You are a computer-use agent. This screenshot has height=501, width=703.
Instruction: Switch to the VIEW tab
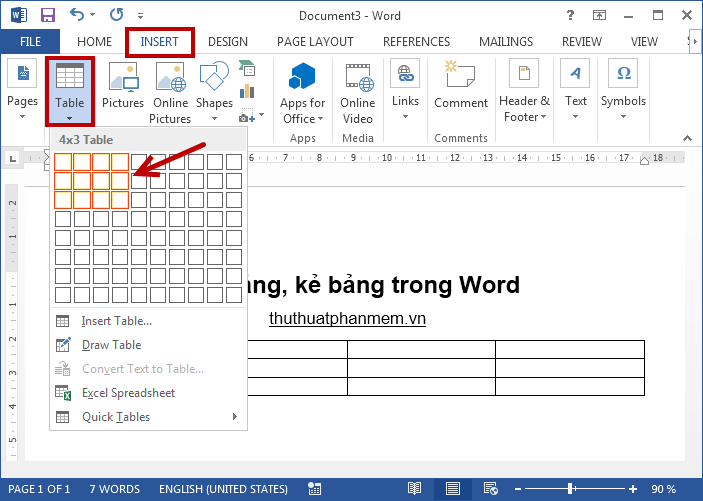[x=644, y=42]
